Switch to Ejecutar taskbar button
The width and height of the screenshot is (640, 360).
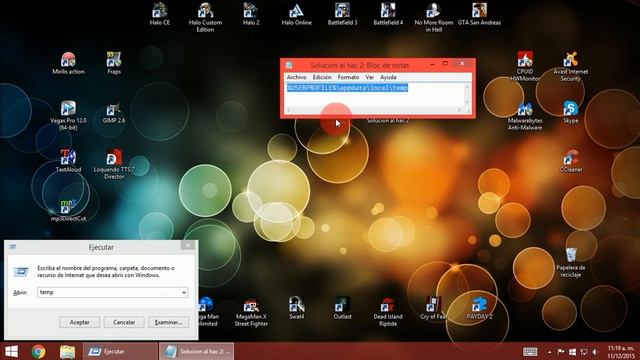coord(120,351)
